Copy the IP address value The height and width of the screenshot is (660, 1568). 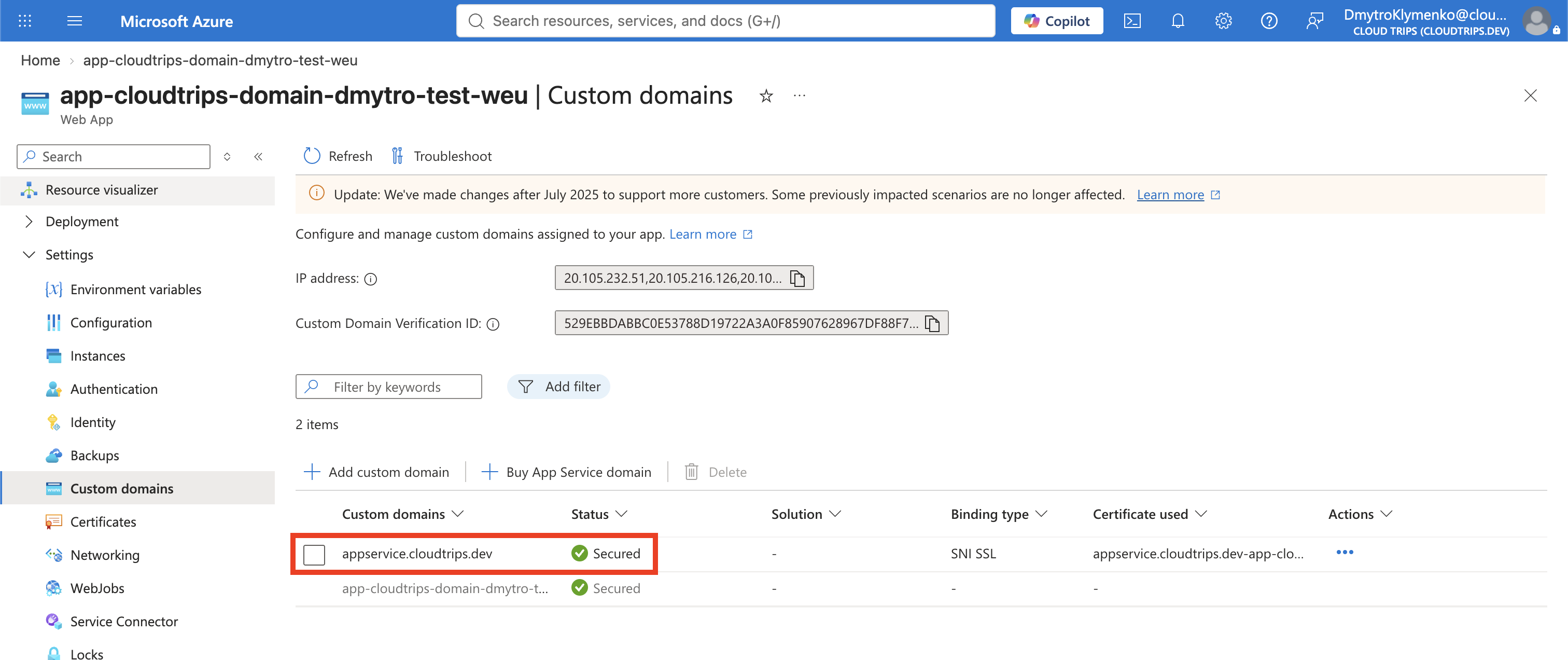[x=797, y=278]
